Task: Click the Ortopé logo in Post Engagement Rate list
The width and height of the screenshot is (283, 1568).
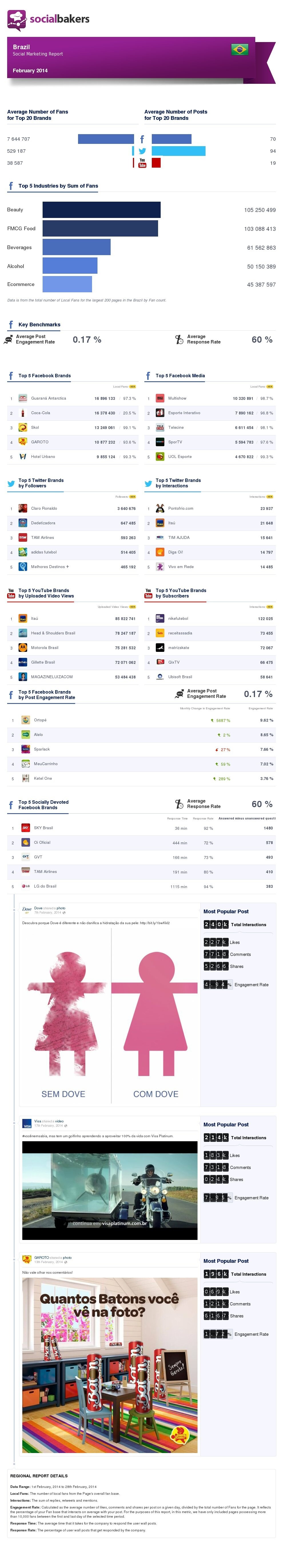Action: [x=25, y=720]
